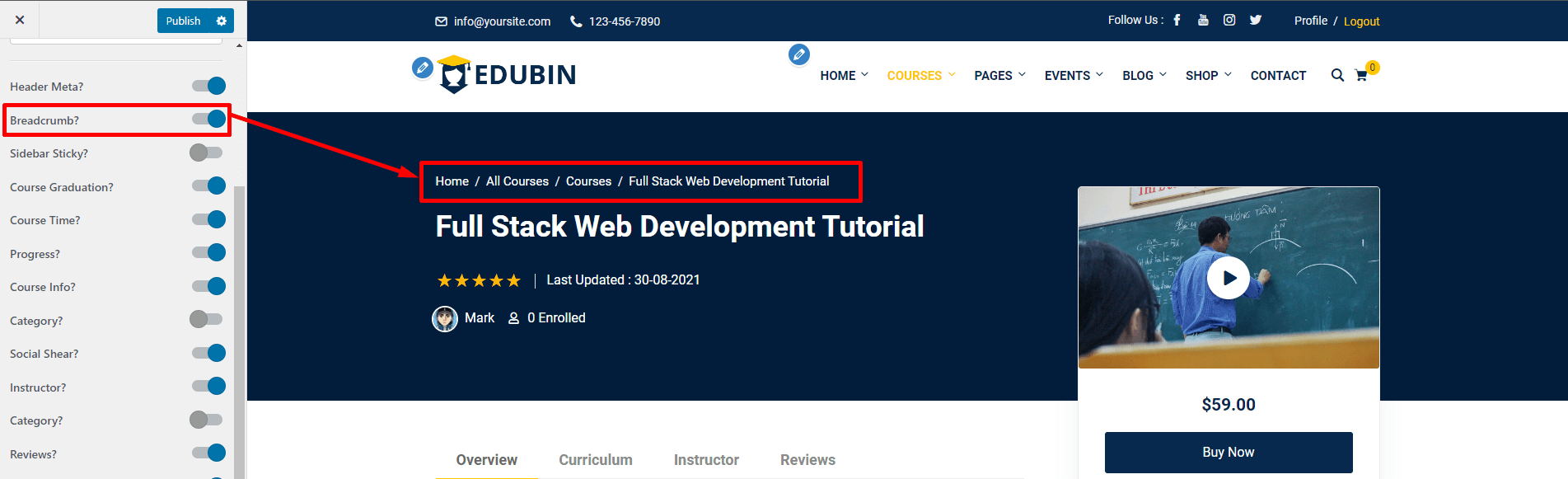The height and width of the screenshot is (479, 1568).
Task: Expand the Pages menu dropdown
Action: coord(999,75)
